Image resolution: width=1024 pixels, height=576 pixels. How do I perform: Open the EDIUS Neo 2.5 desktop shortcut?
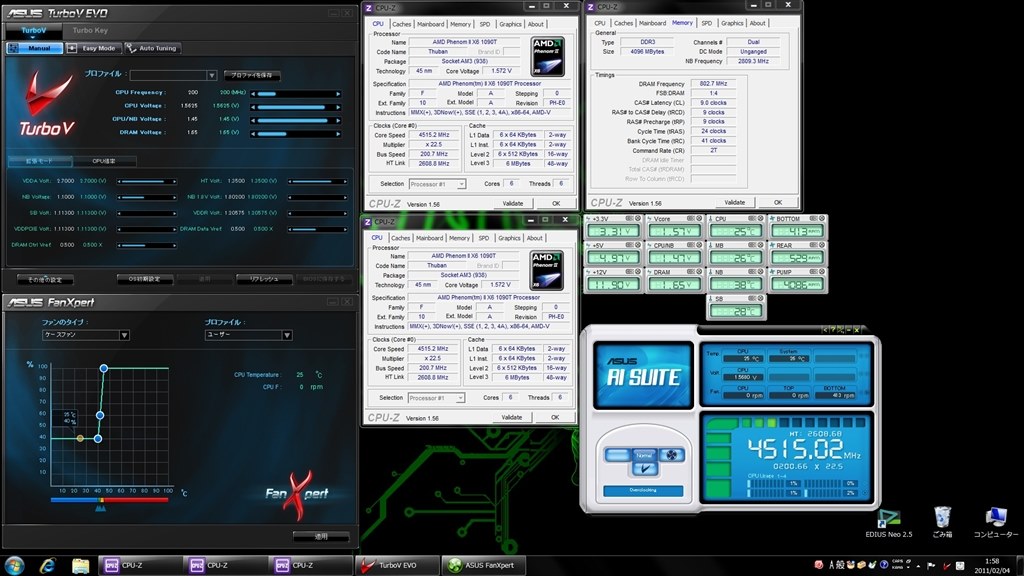[889, 522]
